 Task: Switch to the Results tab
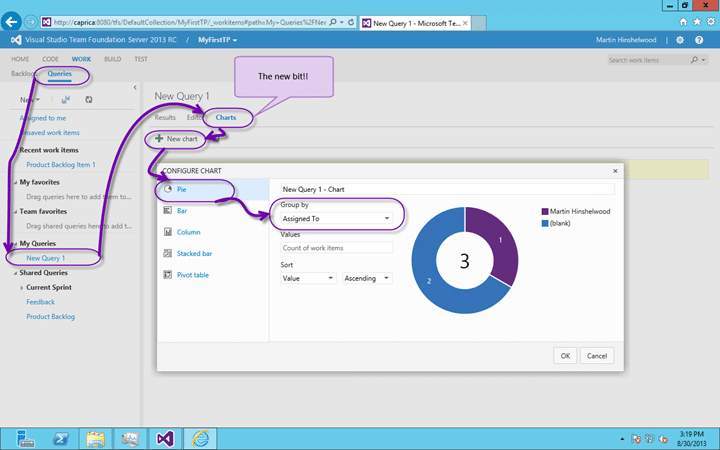pos(165,118)
